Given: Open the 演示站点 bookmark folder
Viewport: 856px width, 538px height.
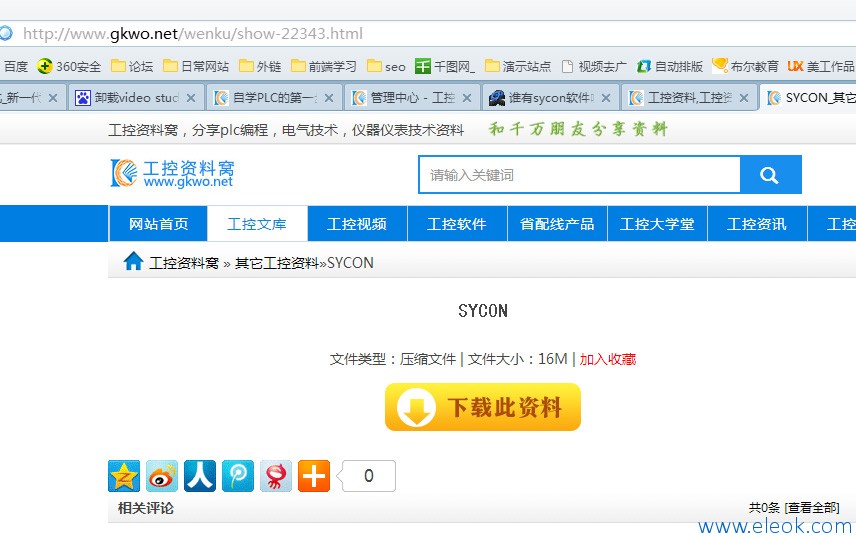Looking at the screenshot, I should point(518,67).
